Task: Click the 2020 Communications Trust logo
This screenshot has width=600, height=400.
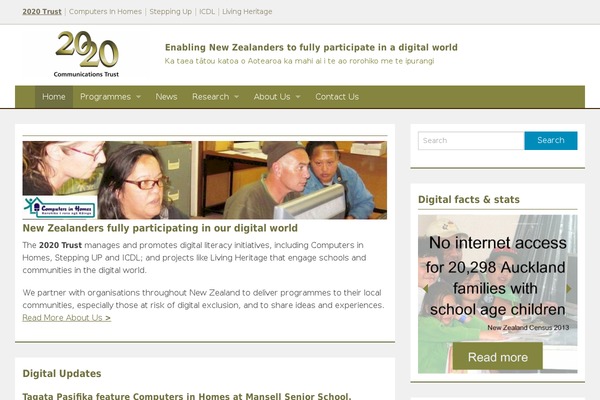Action: click(87, 54)
